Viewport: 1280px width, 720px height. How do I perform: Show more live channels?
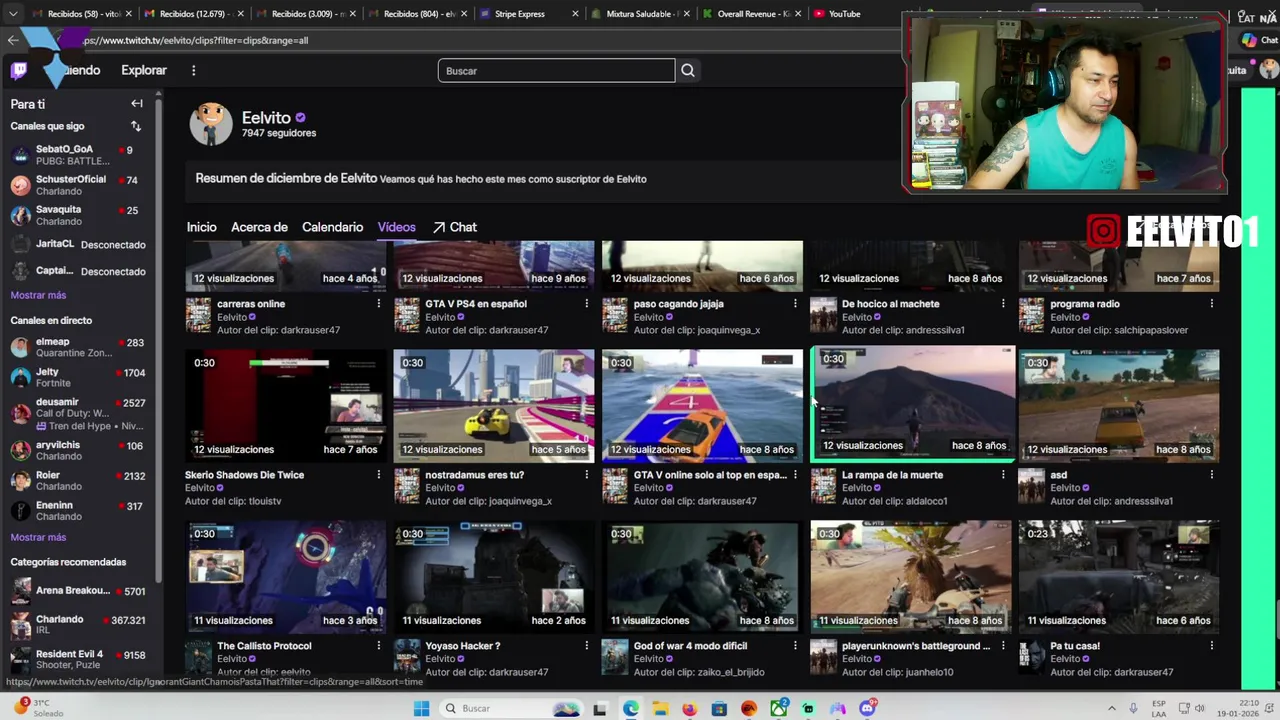click(38, 537)
